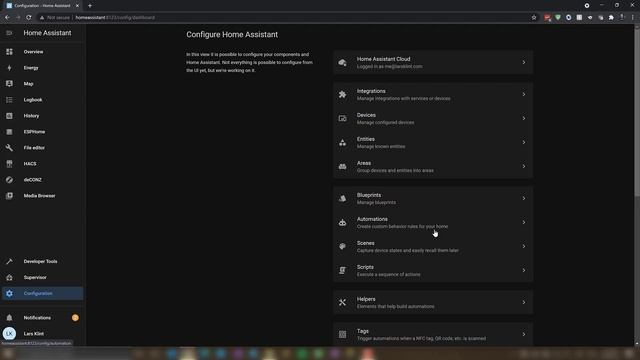
Task: Click the Devices icon
Action: pyautogui.click(x=342, y=118)
